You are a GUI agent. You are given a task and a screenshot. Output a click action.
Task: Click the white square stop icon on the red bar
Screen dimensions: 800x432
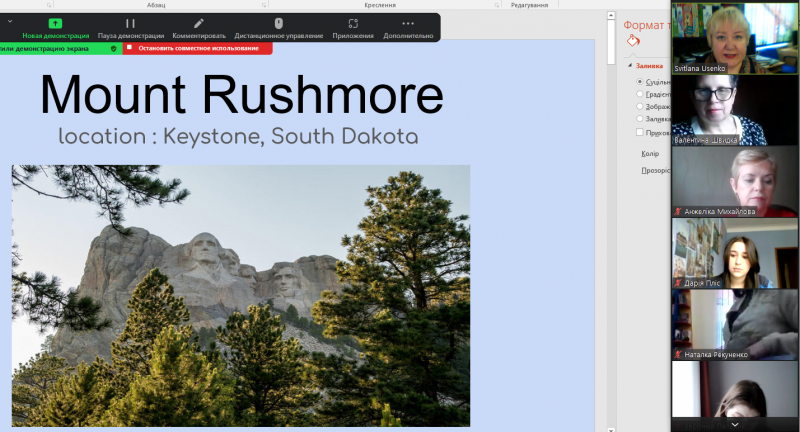[130, 47]
